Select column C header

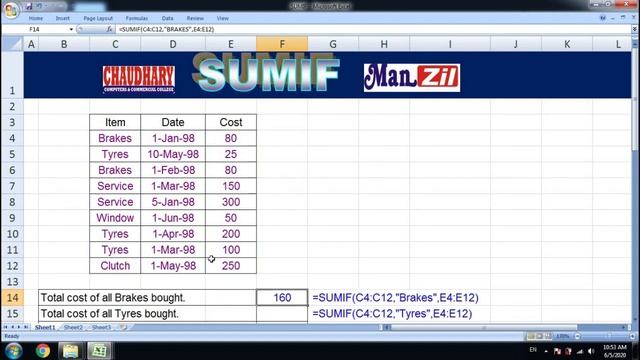115,44
